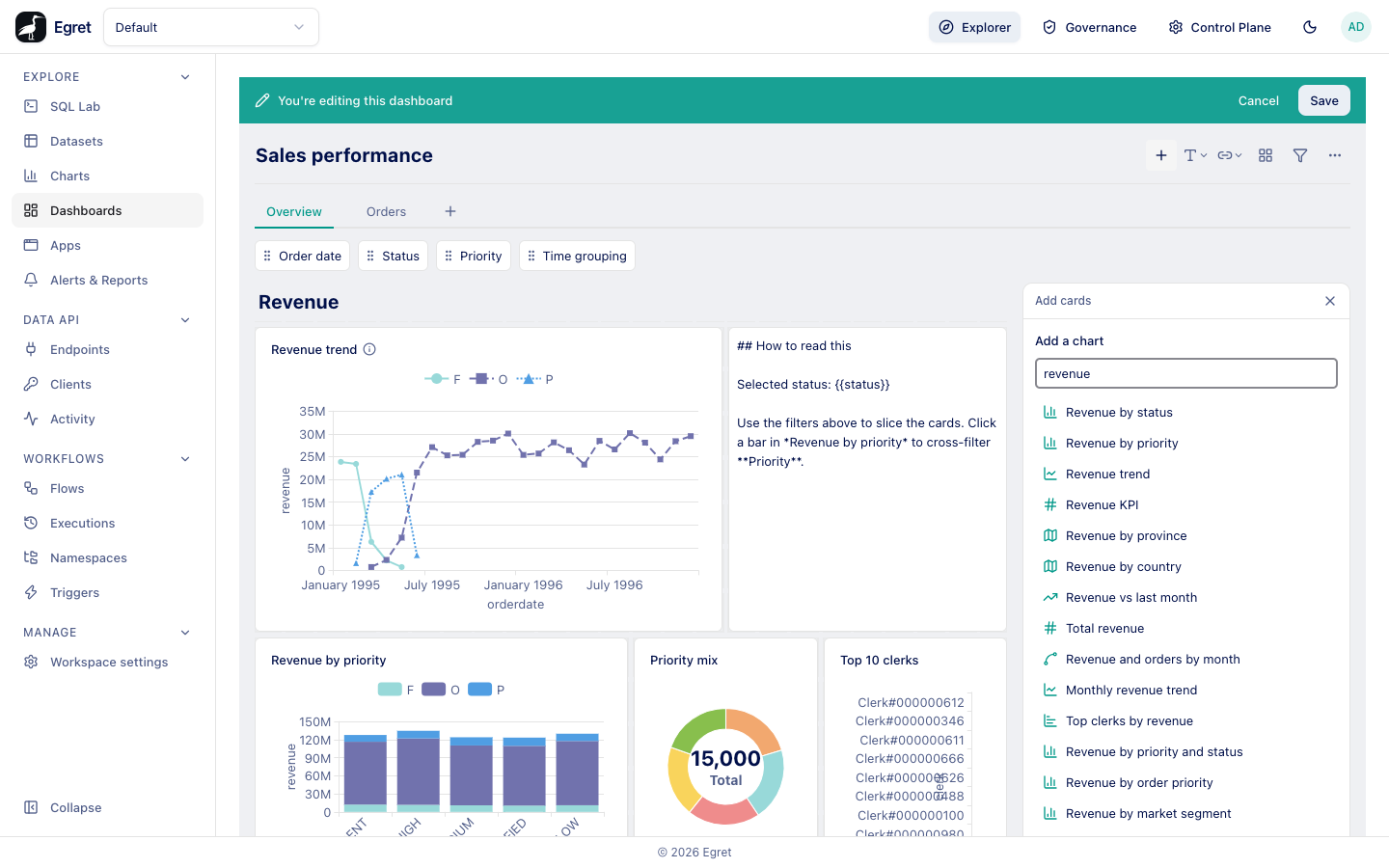The width and height of the screenshot is (1389, 868).
Task: Click the grid layout icon in dashboard toolbar
Action: tap(1266, 155)
